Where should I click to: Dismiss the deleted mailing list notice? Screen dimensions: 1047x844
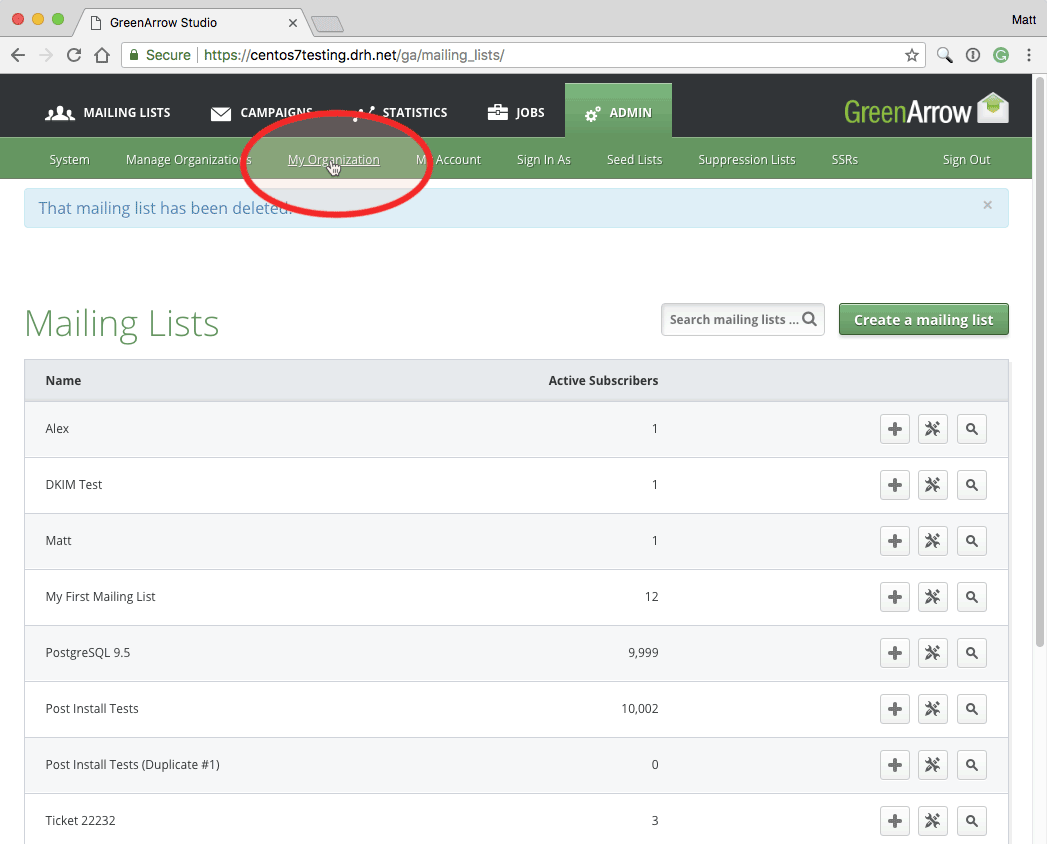[988, 205]
